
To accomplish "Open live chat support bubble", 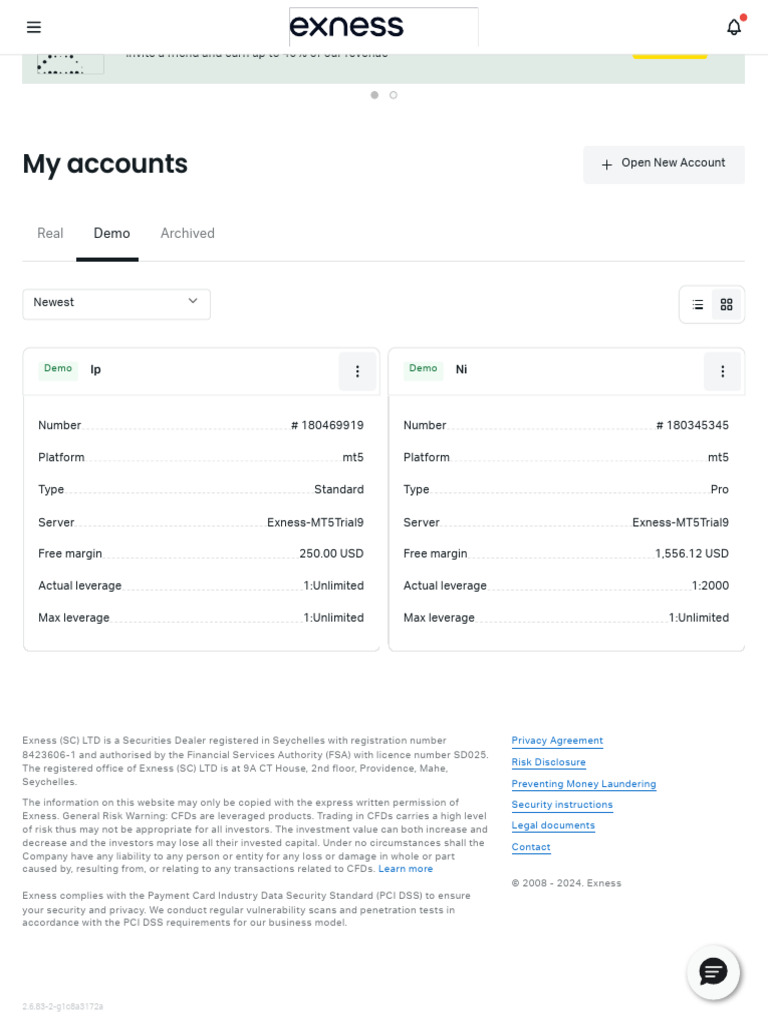I will [713, 972].
